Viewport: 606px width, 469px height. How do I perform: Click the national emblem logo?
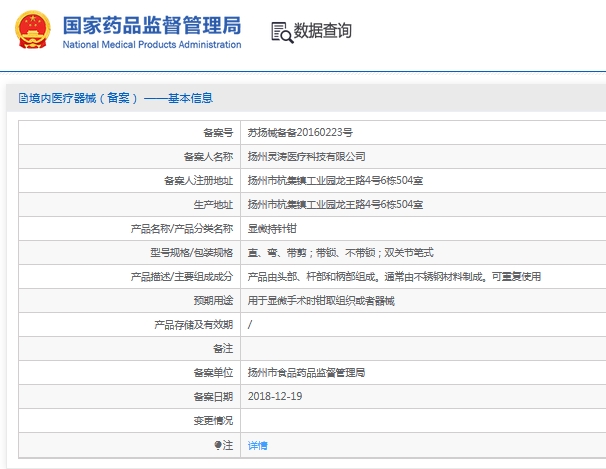[x=32, y=30]
